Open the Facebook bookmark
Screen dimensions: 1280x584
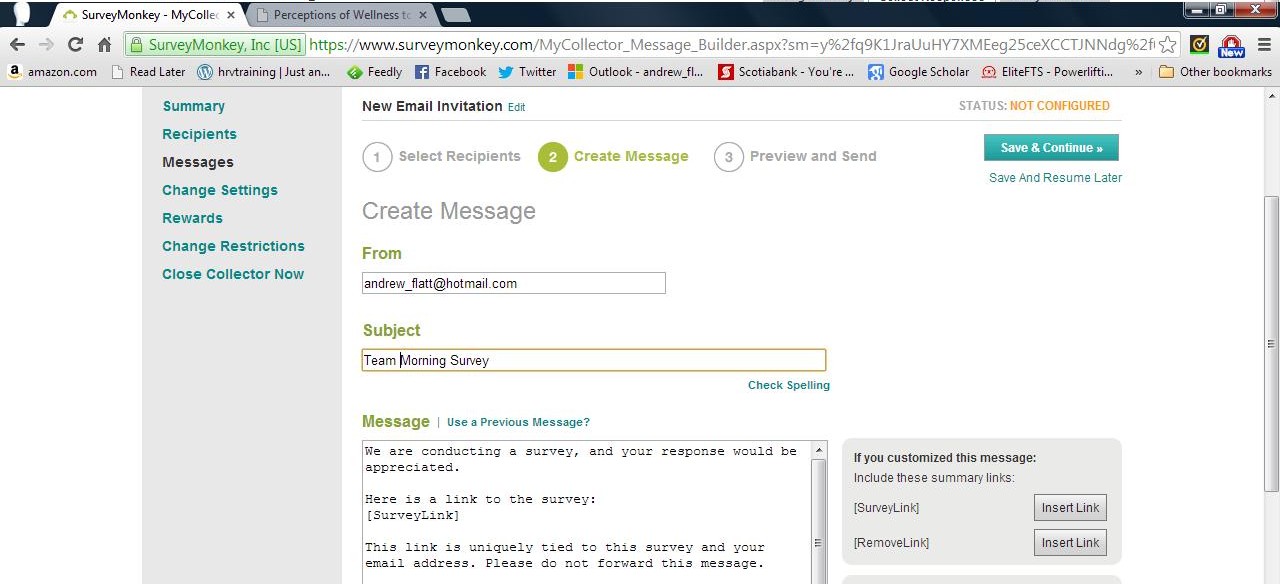(x=450, y=72)
